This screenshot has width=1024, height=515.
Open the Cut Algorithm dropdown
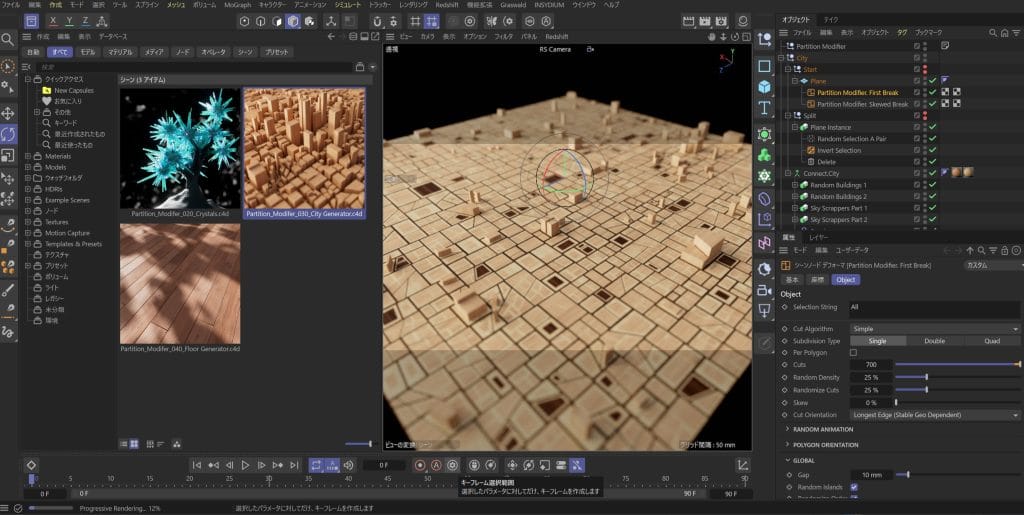[x=934, y=328]
